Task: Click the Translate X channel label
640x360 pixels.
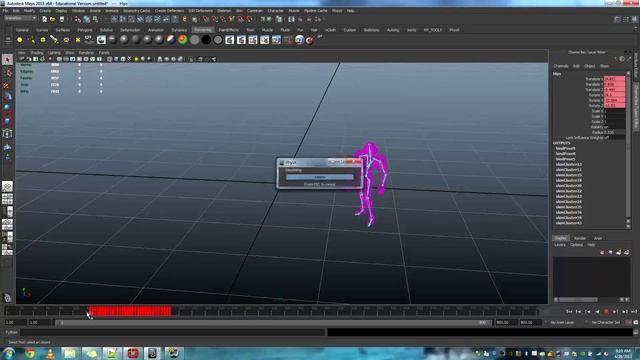Action: tap(593, 79)
